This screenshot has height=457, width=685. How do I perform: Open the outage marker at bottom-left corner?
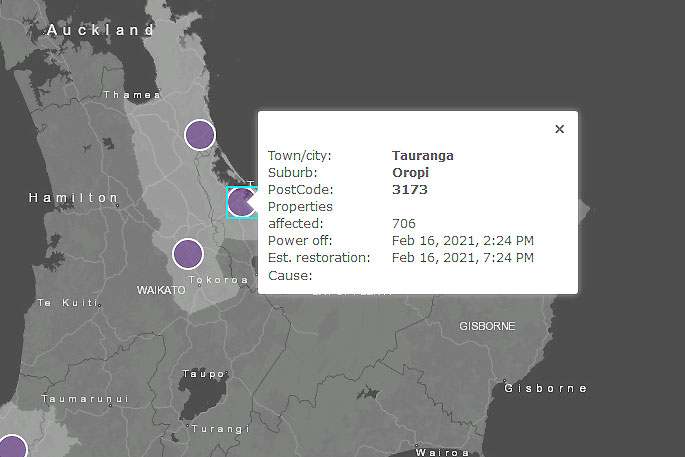10,449
